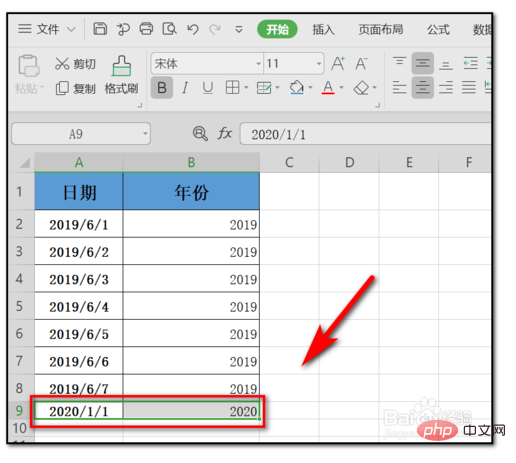This screenshot has height=463, width=516.
Task: Click the red font color A
Action: pos(328,87)
